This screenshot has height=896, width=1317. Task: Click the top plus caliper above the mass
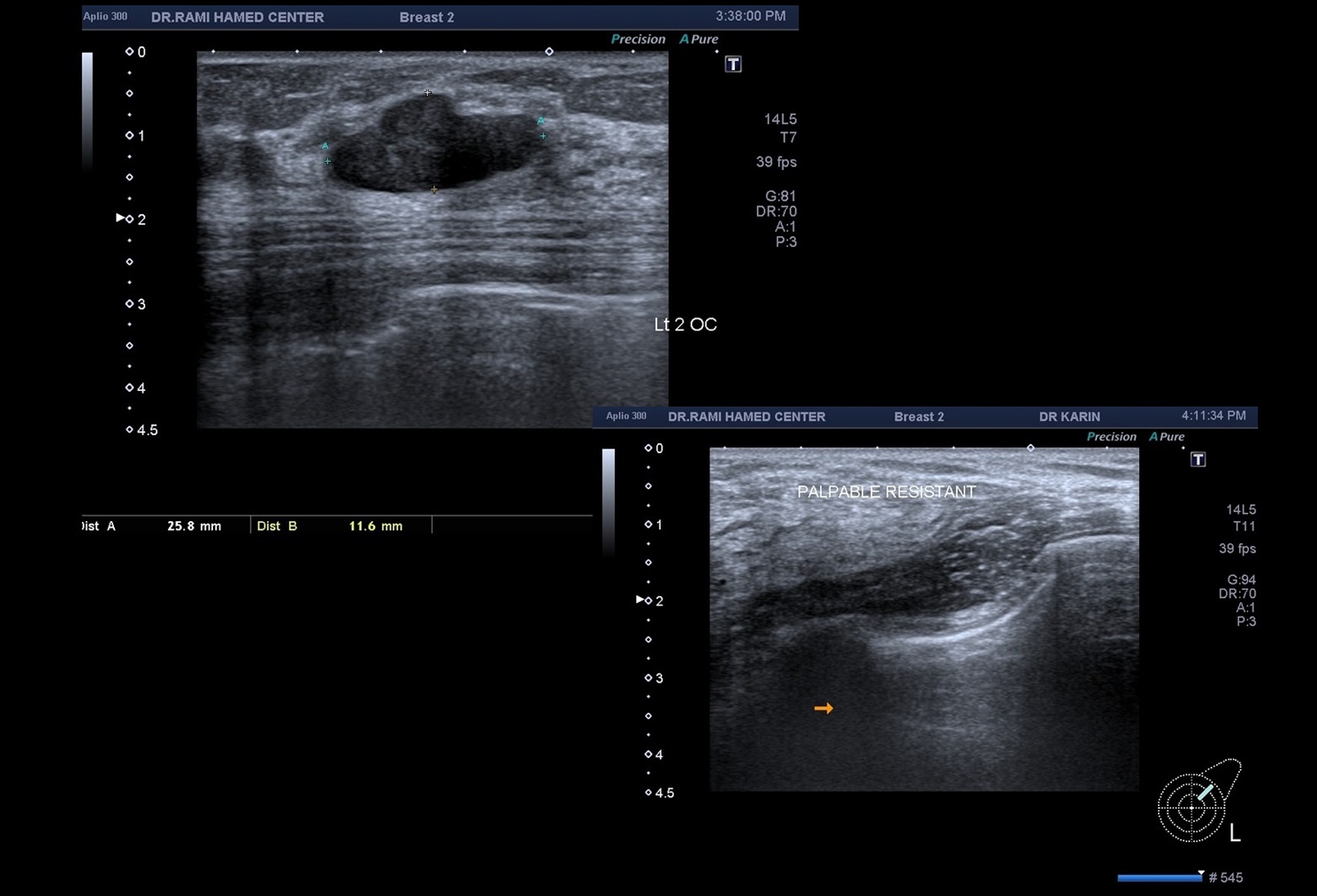pos(428,92)
